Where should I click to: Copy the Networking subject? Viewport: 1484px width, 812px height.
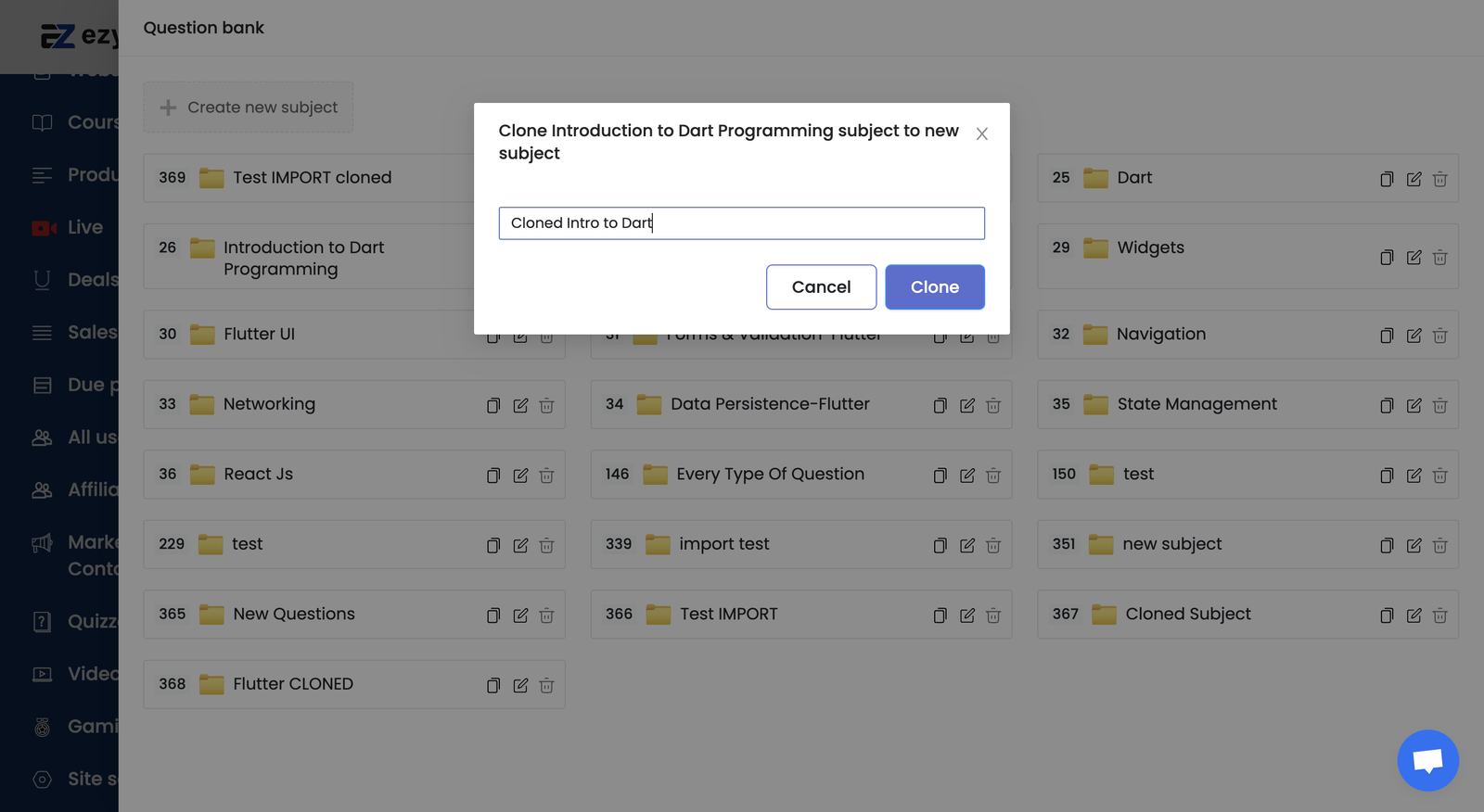click(493, 405)
